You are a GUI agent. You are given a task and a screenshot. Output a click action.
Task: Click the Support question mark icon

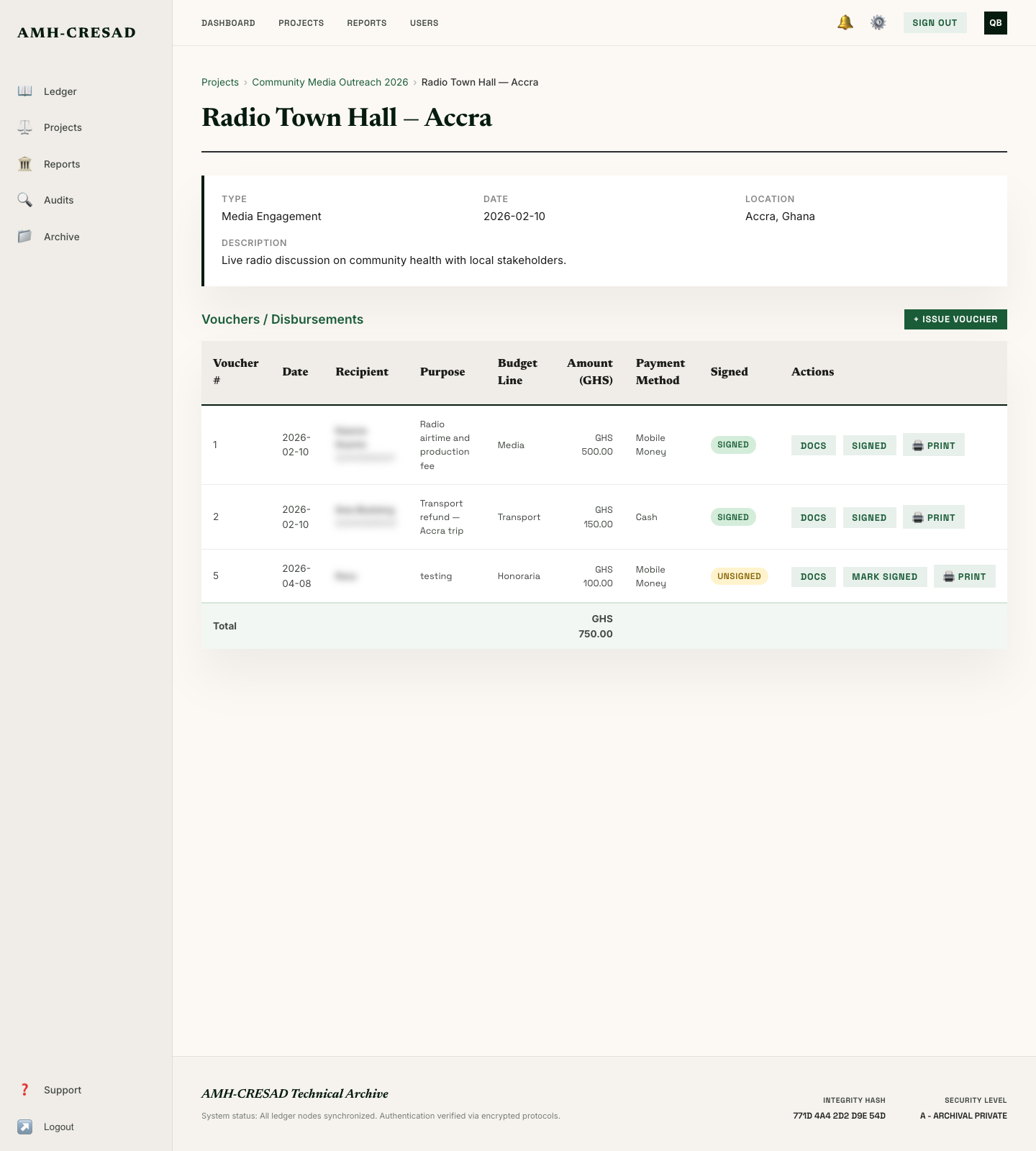point(25,1090)
